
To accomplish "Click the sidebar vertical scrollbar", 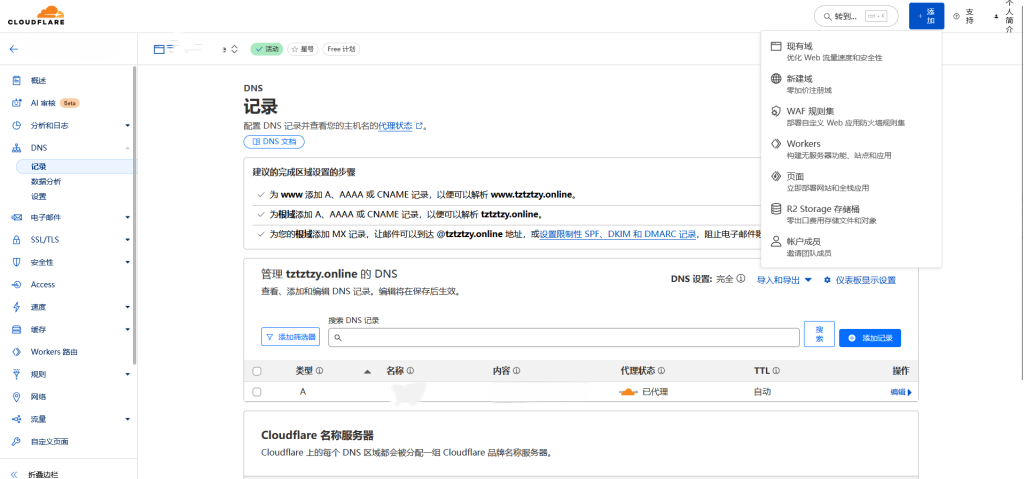I will coord(135,216).
